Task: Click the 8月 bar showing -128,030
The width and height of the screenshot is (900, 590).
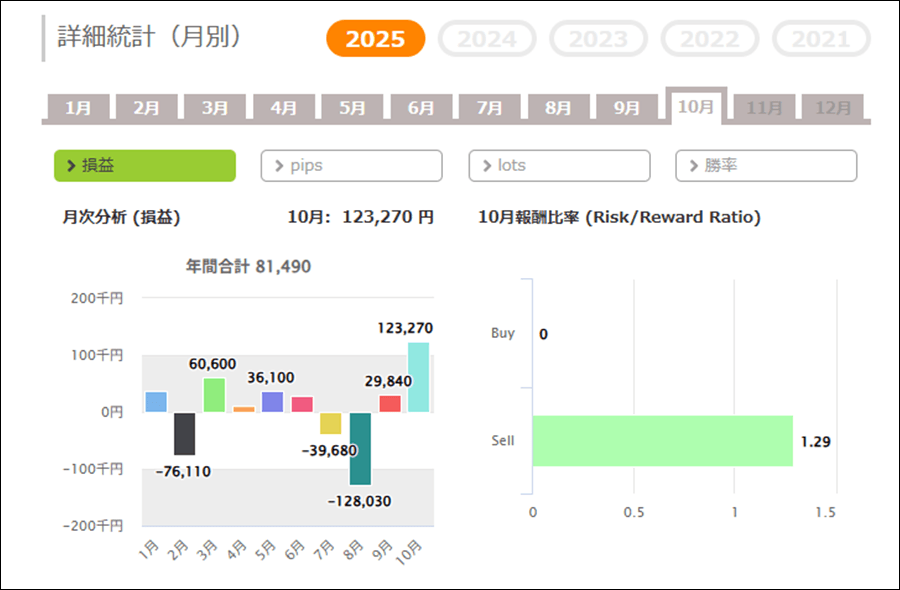Action: [360, 447]
